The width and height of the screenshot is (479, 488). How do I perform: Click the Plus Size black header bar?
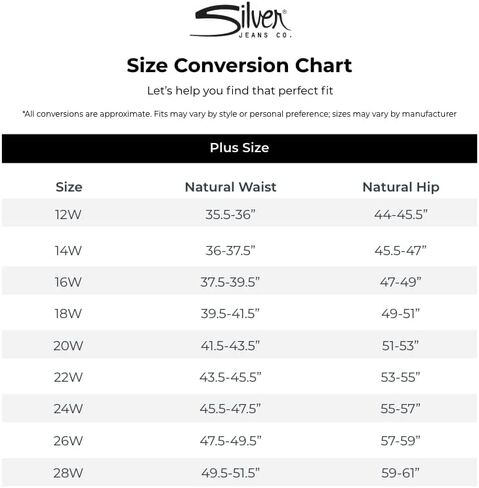point(239,148)
